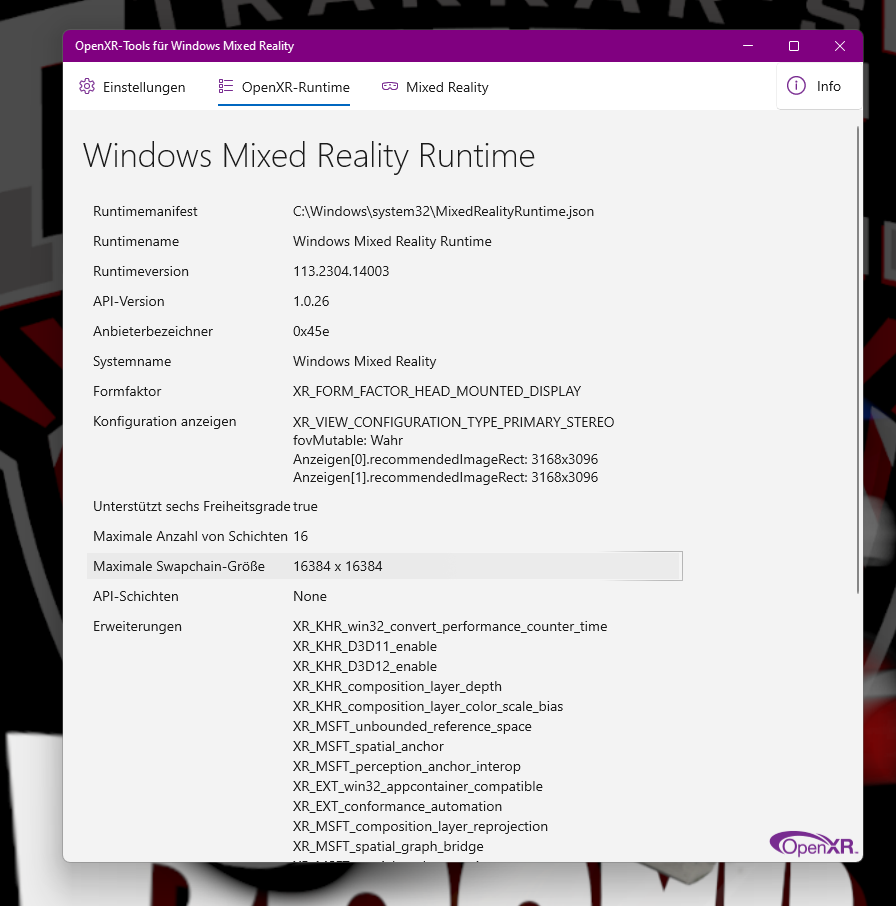The width and height of the screenshot is (896, 906).
Task: Click XR_KHR_D3D12_enable extension
Action: click(365, 666)
